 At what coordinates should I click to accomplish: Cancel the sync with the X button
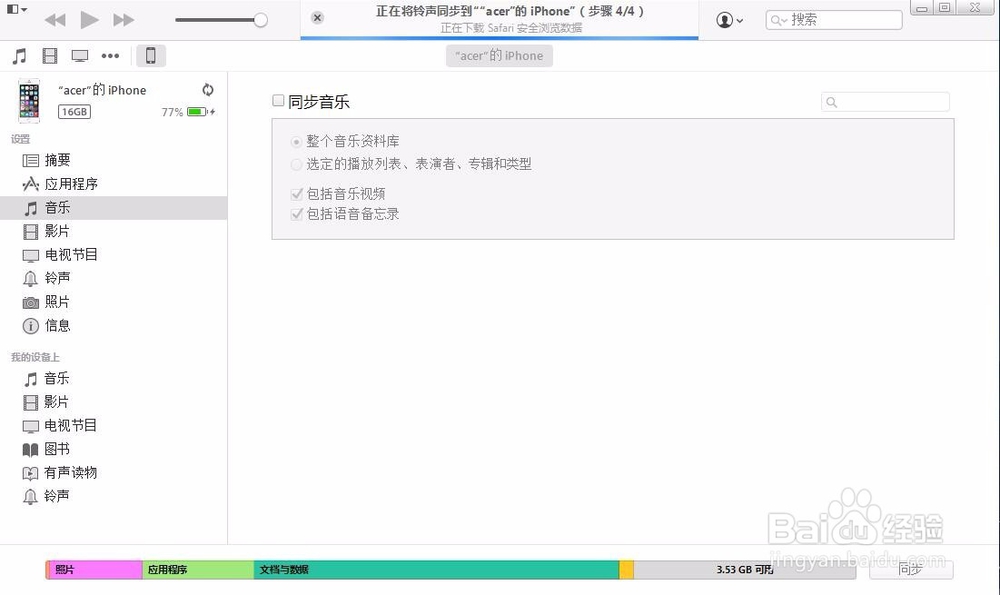[317, 18]
